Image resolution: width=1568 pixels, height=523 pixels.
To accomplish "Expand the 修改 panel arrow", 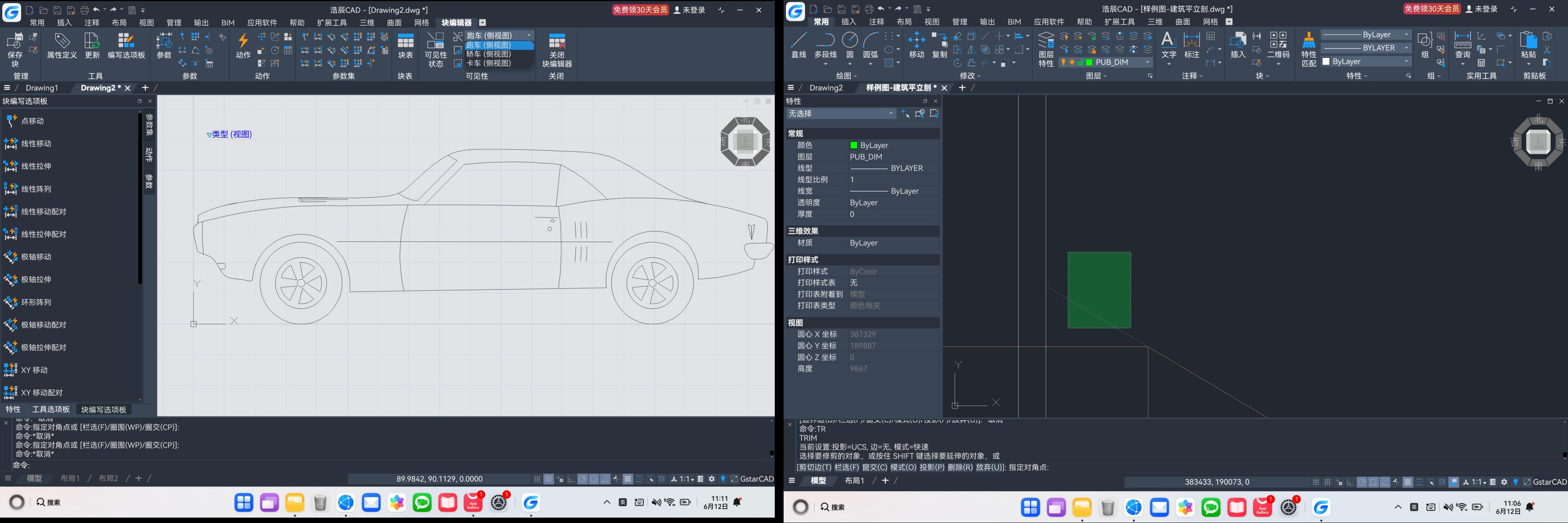I will (x=978, y=77).
